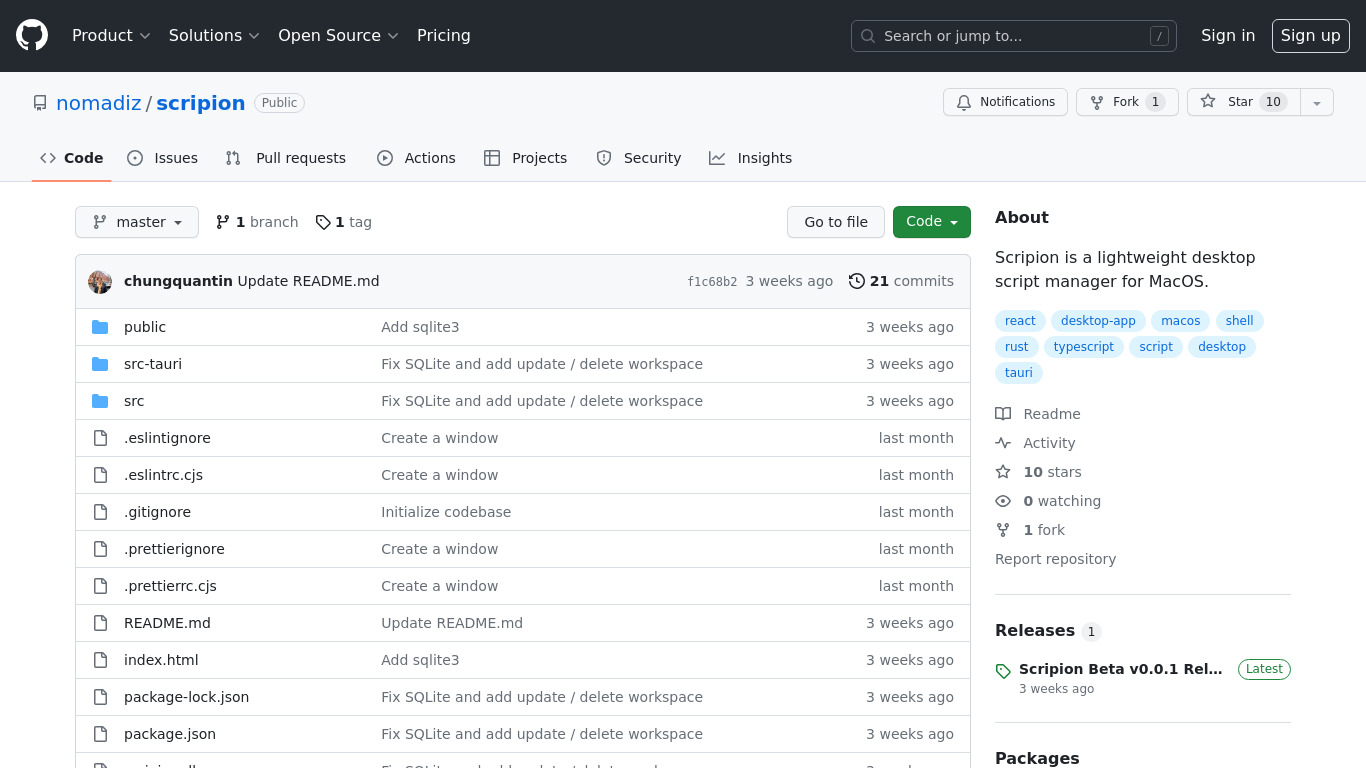Image resolution: width=1366 pixels, height=768 pixels.
Task: Click the eye icon beside 0 watching
Action: [1003, 501]
